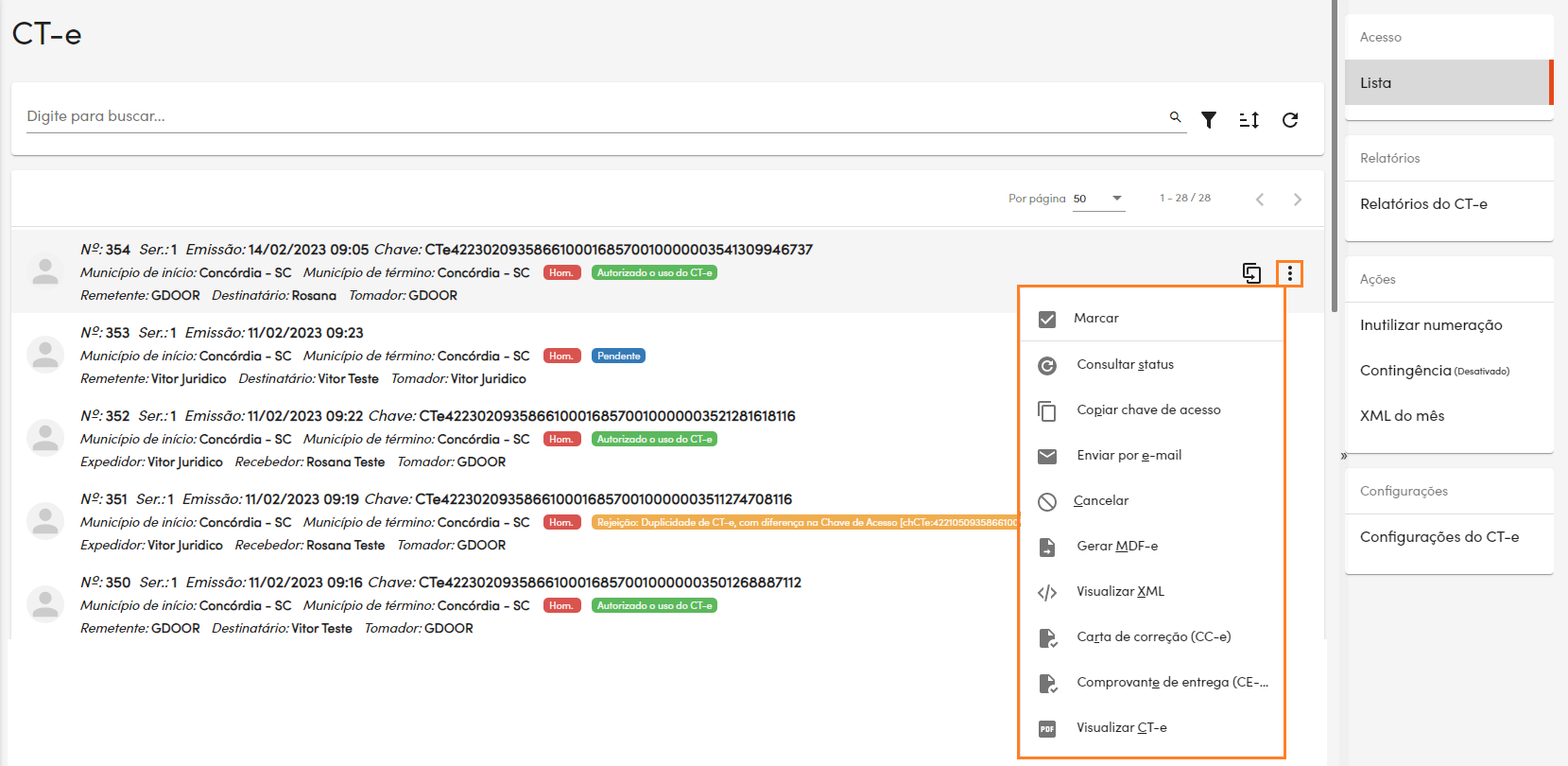
Task: Click Autorizado badge on CT-e 354
Action: point(654,272)
